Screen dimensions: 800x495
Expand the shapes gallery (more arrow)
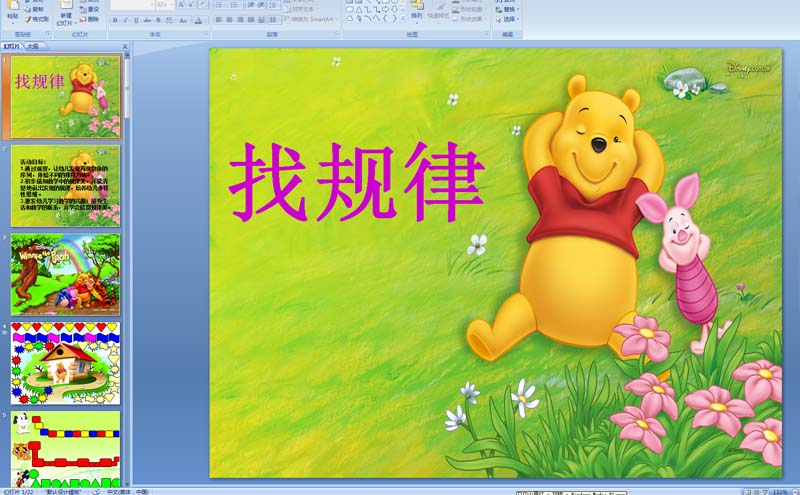[403, 18]
